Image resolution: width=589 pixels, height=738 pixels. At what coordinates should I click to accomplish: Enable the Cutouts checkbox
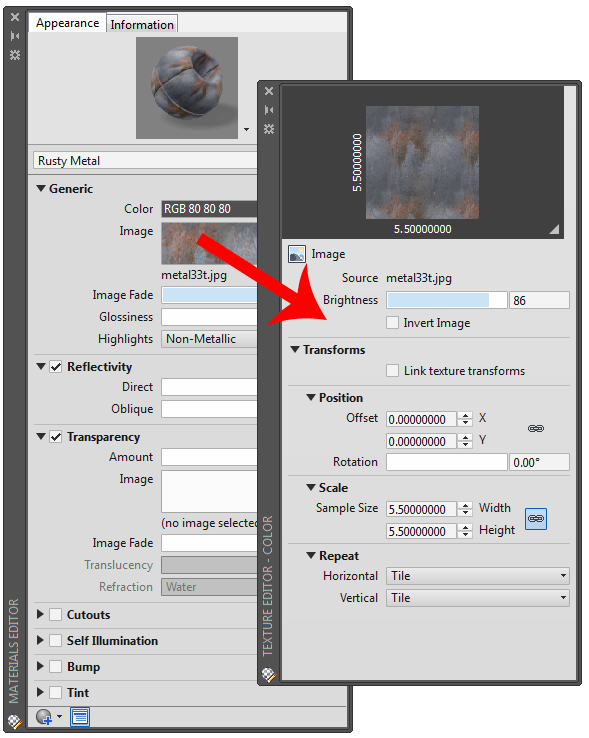tap(56, 615)
